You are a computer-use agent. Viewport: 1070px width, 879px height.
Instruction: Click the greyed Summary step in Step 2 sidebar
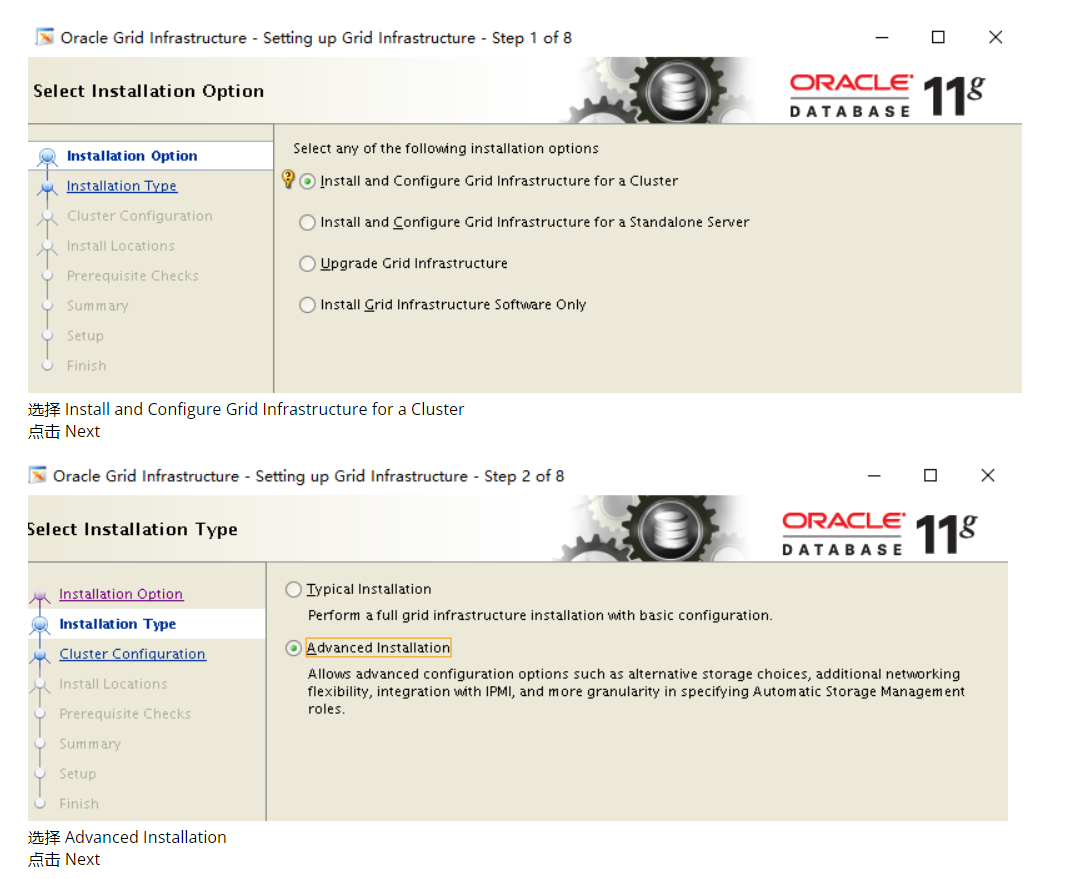[x=89, y=744]
